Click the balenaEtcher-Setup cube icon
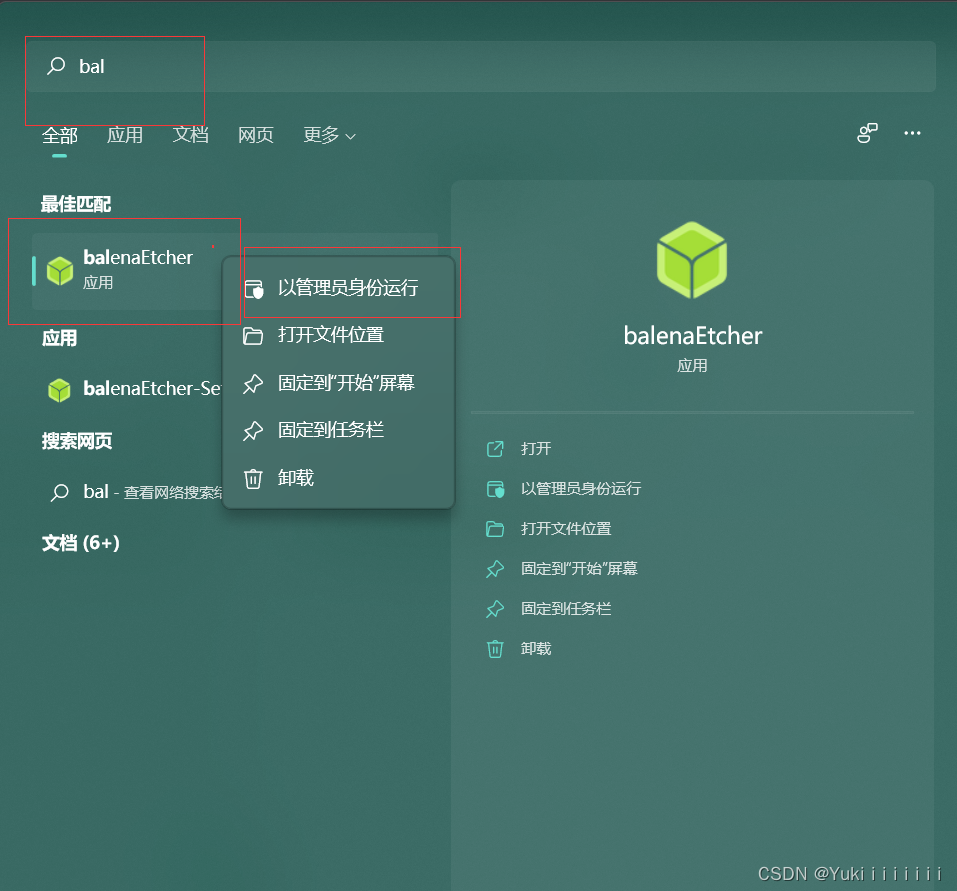 click(x=59, y=390)
